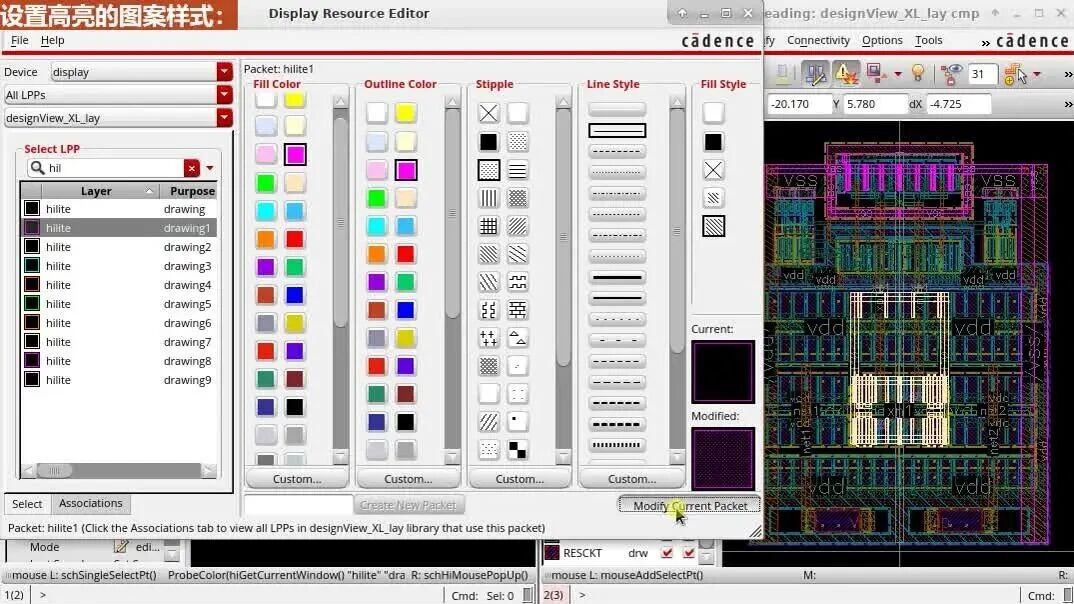Click the magnifier search icon in Select LPP
Screen dimensions: 1074x604
(38, 168)
